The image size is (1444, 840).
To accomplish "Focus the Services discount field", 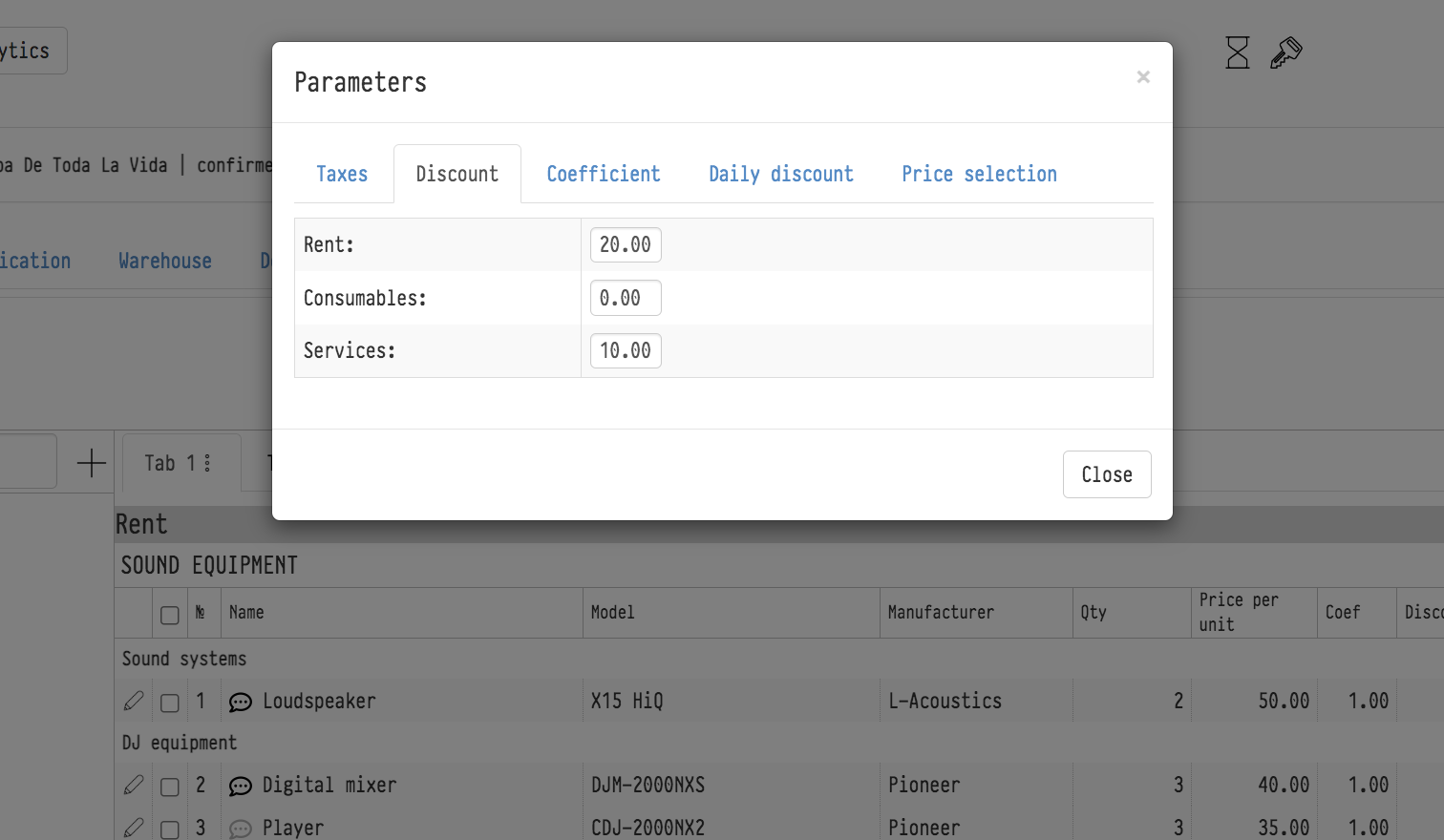I will tap(626, 350).
